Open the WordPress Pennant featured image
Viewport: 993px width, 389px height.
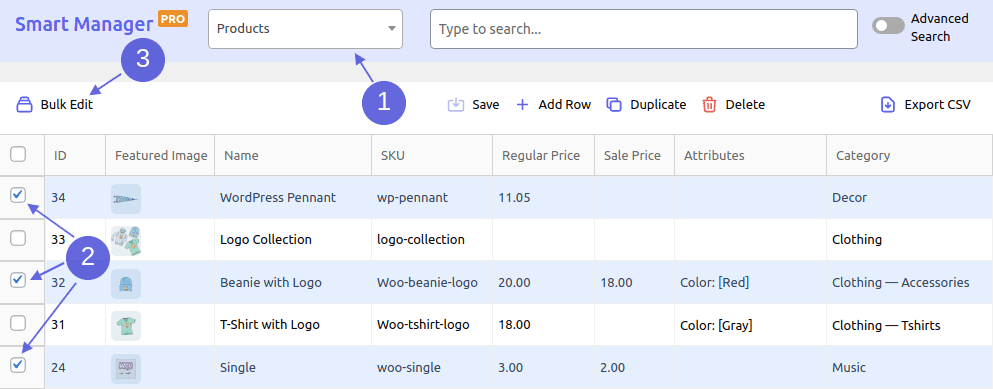click(x=125, y=198)
